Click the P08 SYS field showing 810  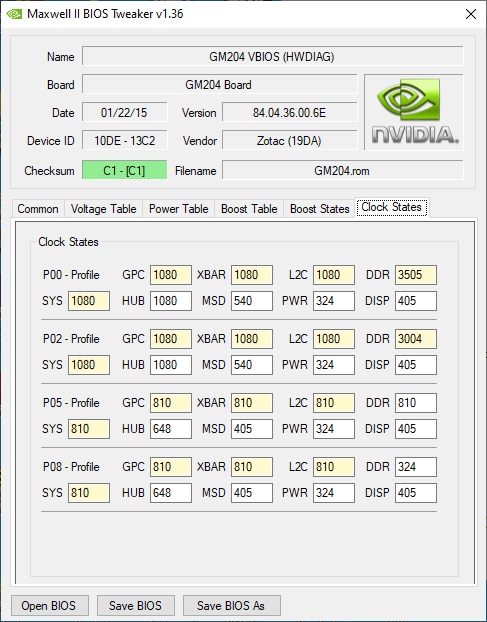point(89,493)
